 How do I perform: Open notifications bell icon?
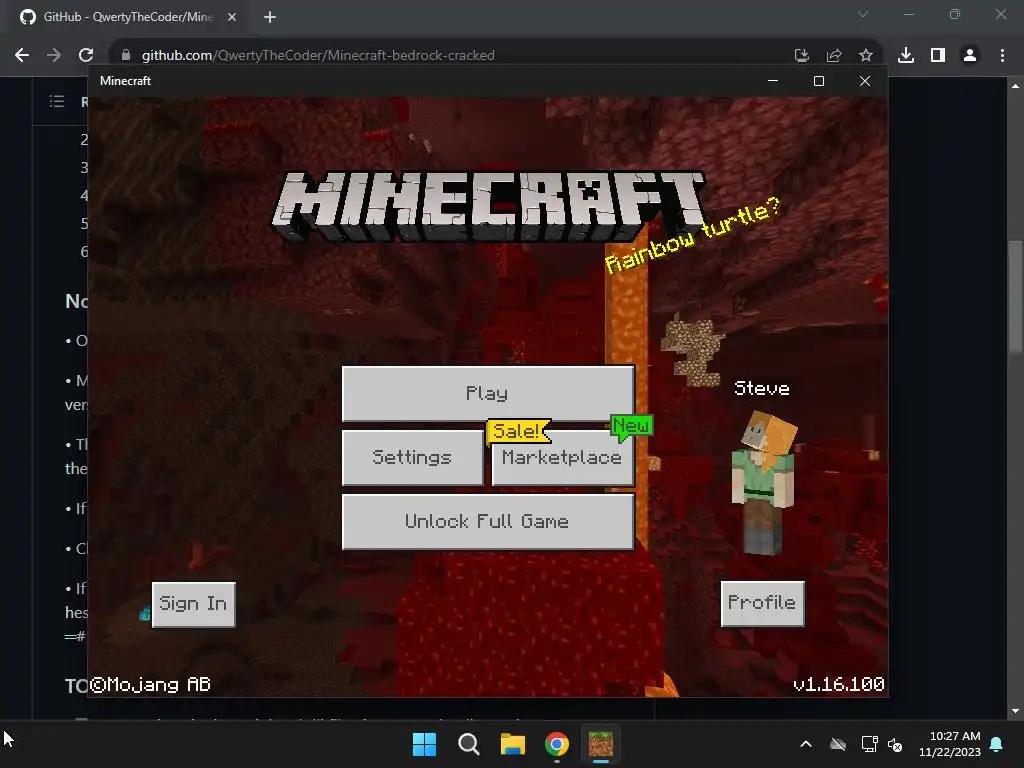point(997,744)
